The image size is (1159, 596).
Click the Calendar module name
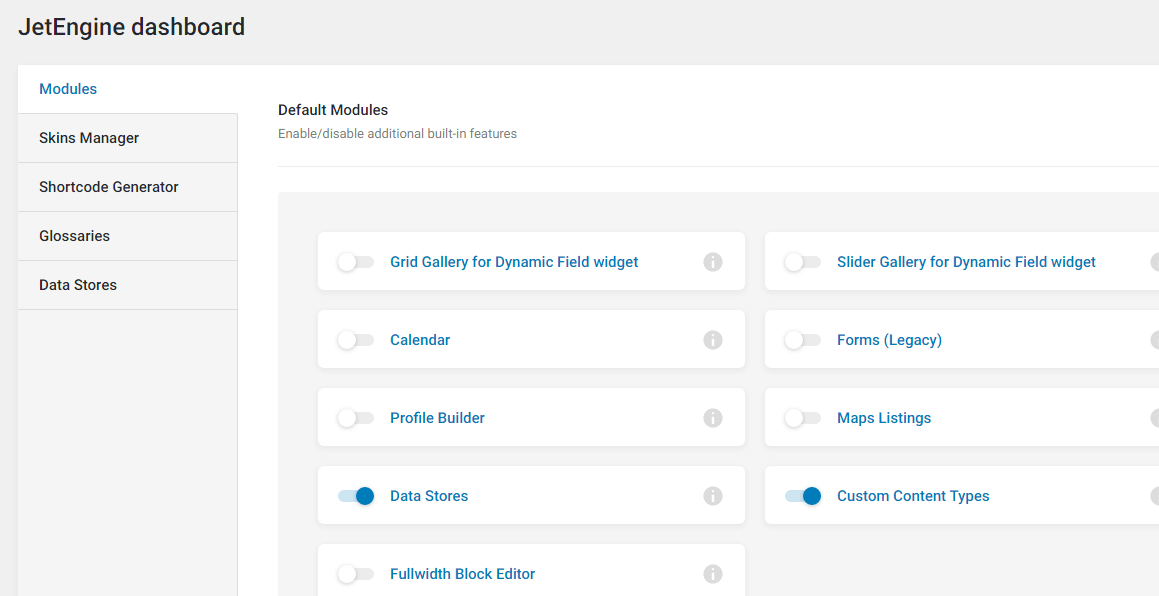click(420, 340)
